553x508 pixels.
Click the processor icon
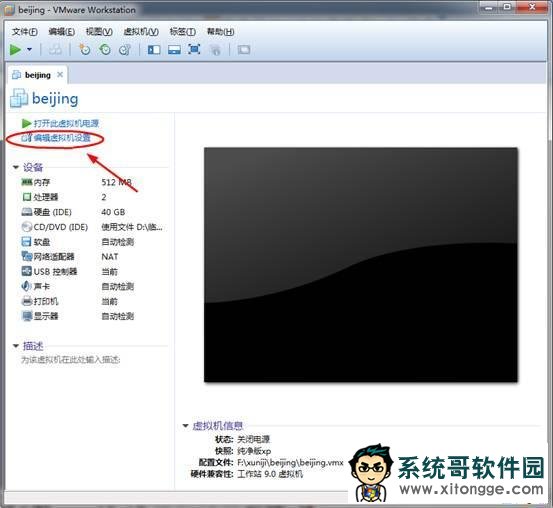[x=27, y=197]
